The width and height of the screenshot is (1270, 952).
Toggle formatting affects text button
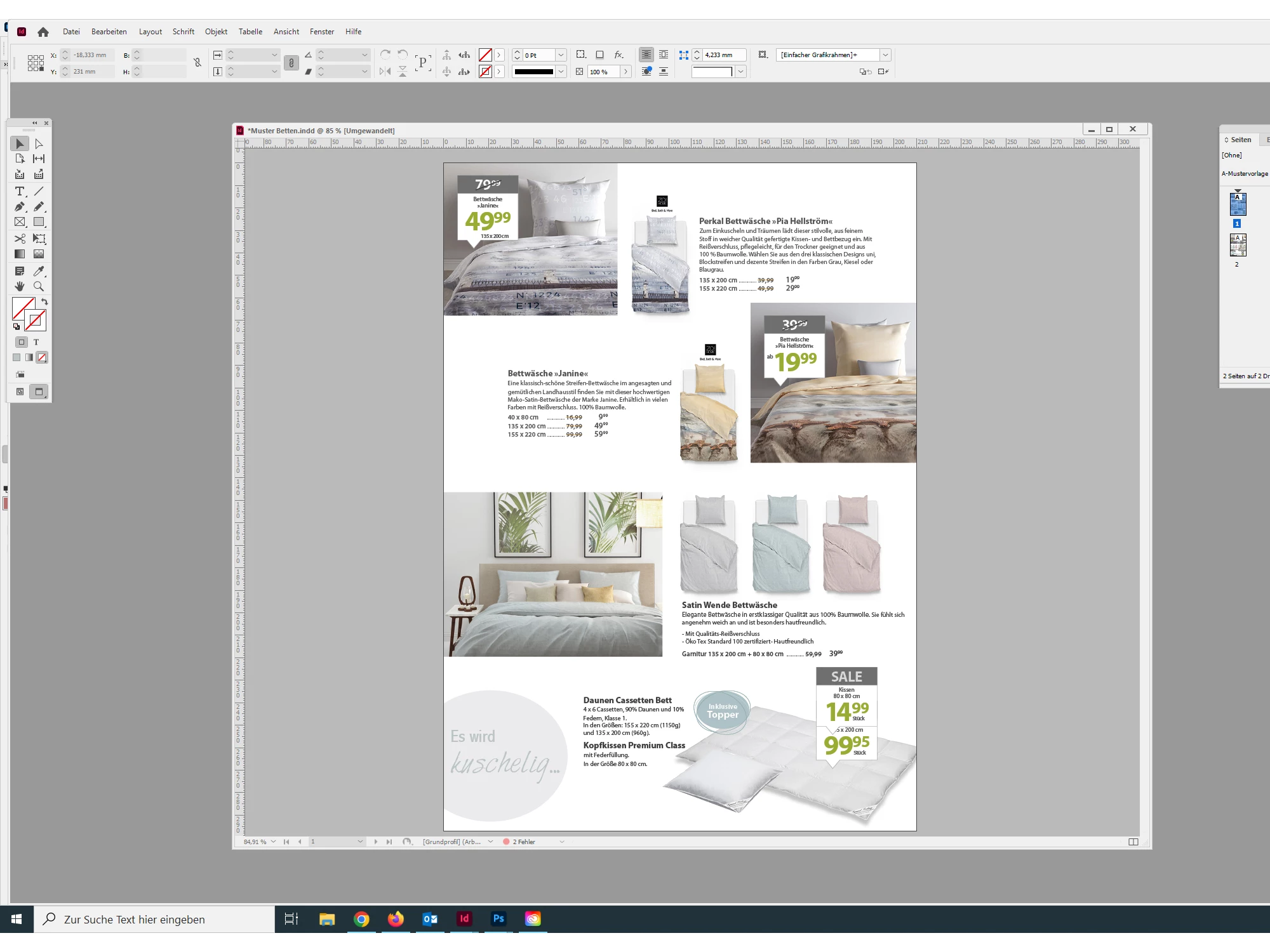[36, 342]
